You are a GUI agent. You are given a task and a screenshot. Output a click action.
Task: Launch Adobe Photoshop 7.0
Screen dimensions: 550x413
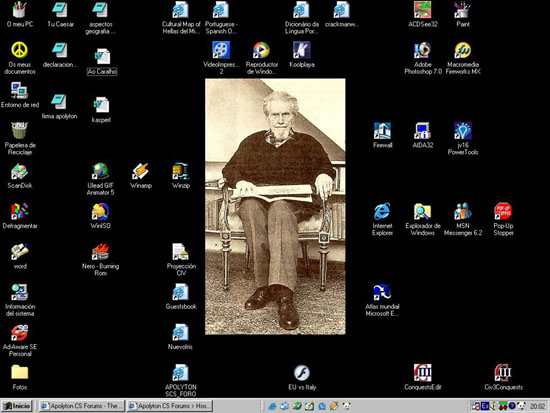coord(422,50)
